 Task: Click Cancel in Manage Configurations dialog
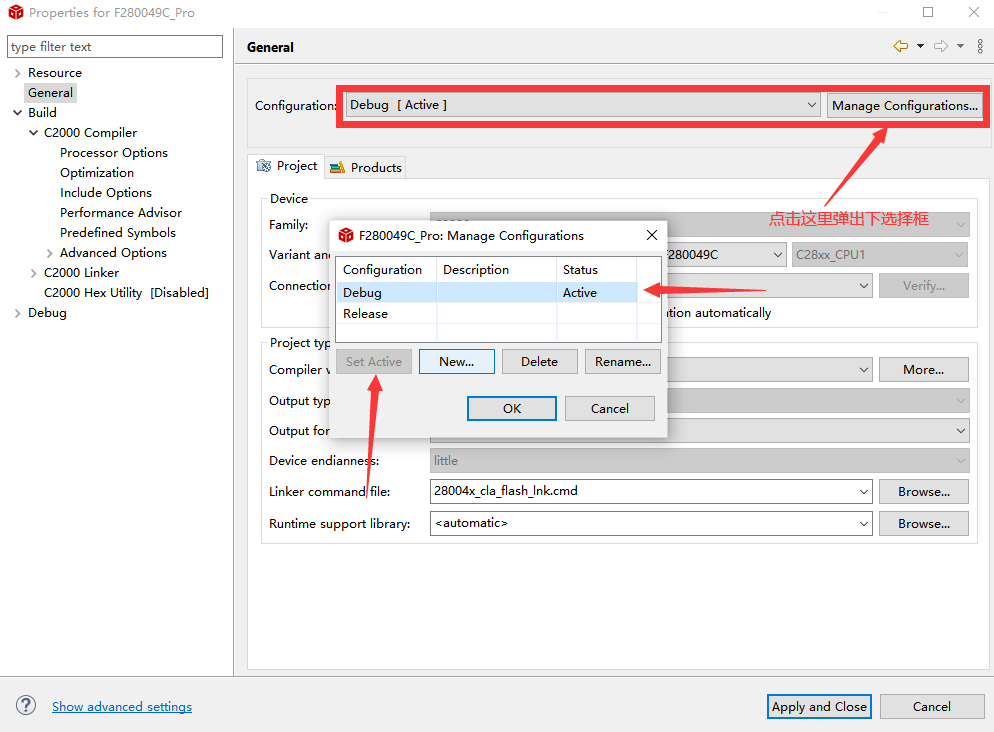610,408
